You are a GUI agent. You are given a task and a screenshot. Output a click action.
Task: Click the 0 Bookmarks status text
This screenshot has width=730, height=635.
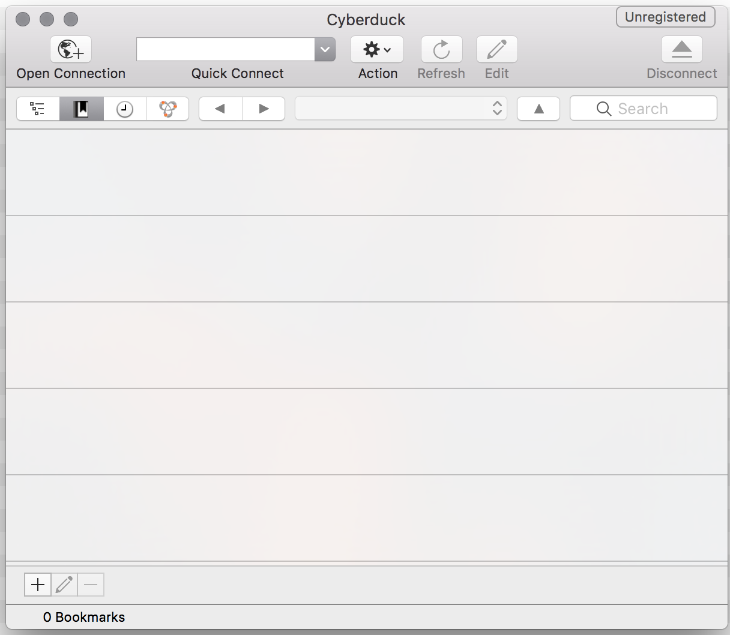84,617
